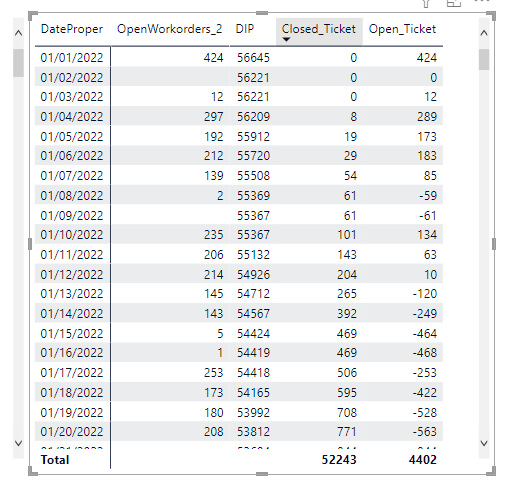The image size is (516, 490).
Task: Click the left vertical scrollbar thumb
Action: tap(19, 63)
